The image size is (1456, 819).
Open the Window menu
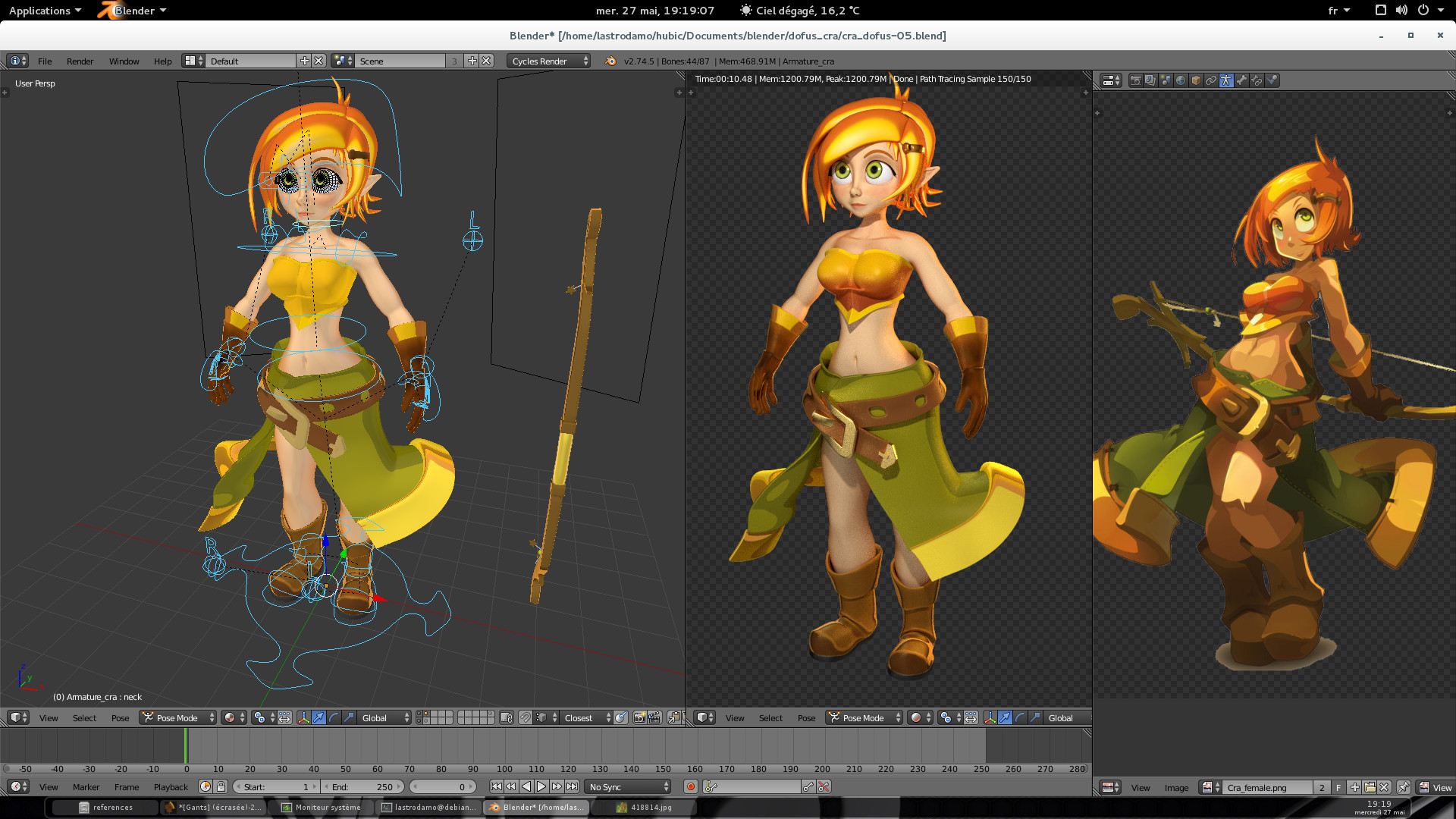tap(124, 61)
